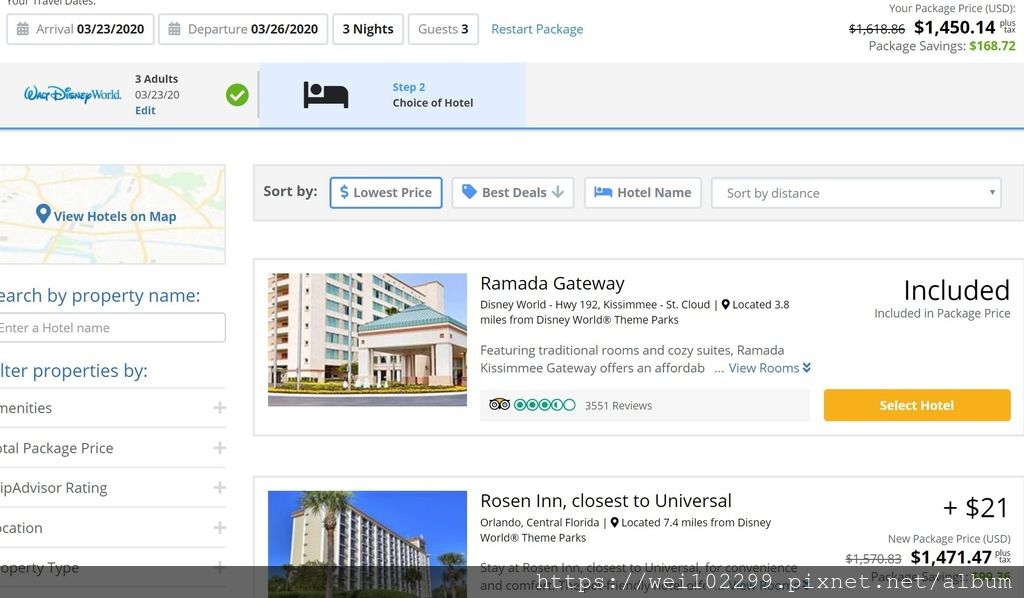Click the Departure calendar icon
The width and height of the screenshot is (1024, 598).
174,29
